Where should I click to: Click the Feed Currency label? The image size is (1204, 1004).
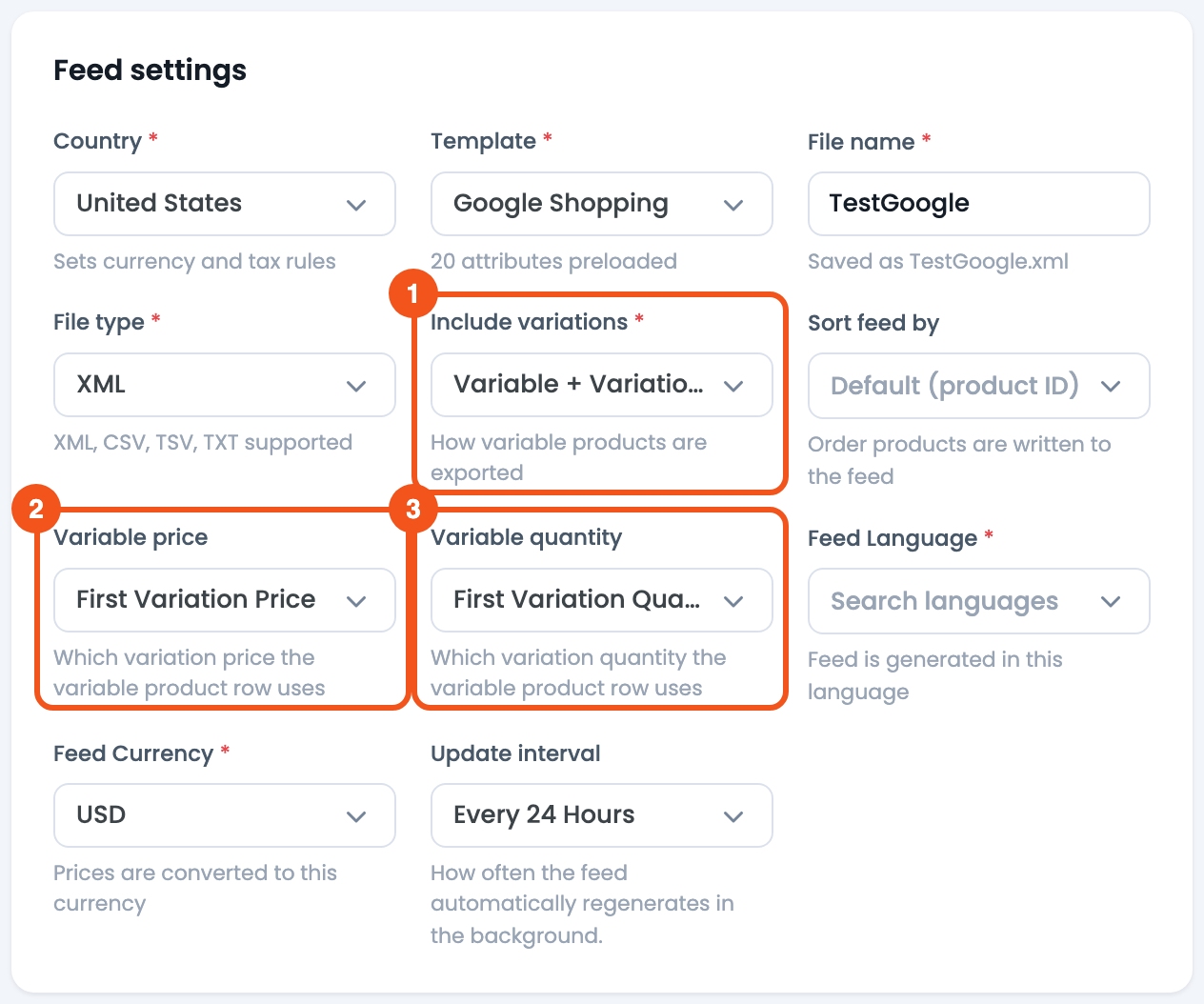pos(133,753)
